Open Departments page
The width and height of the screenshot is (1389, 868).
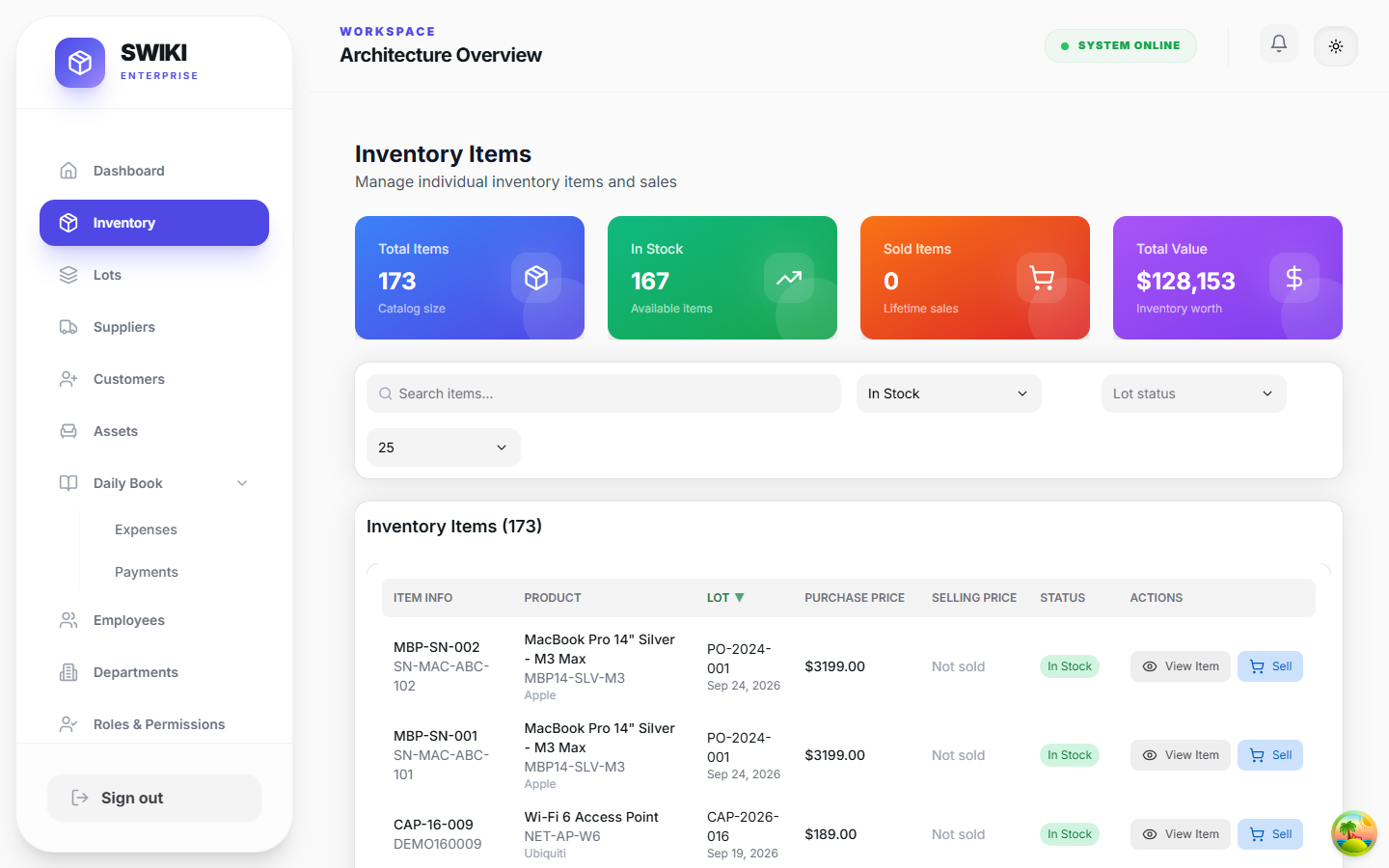154,672
